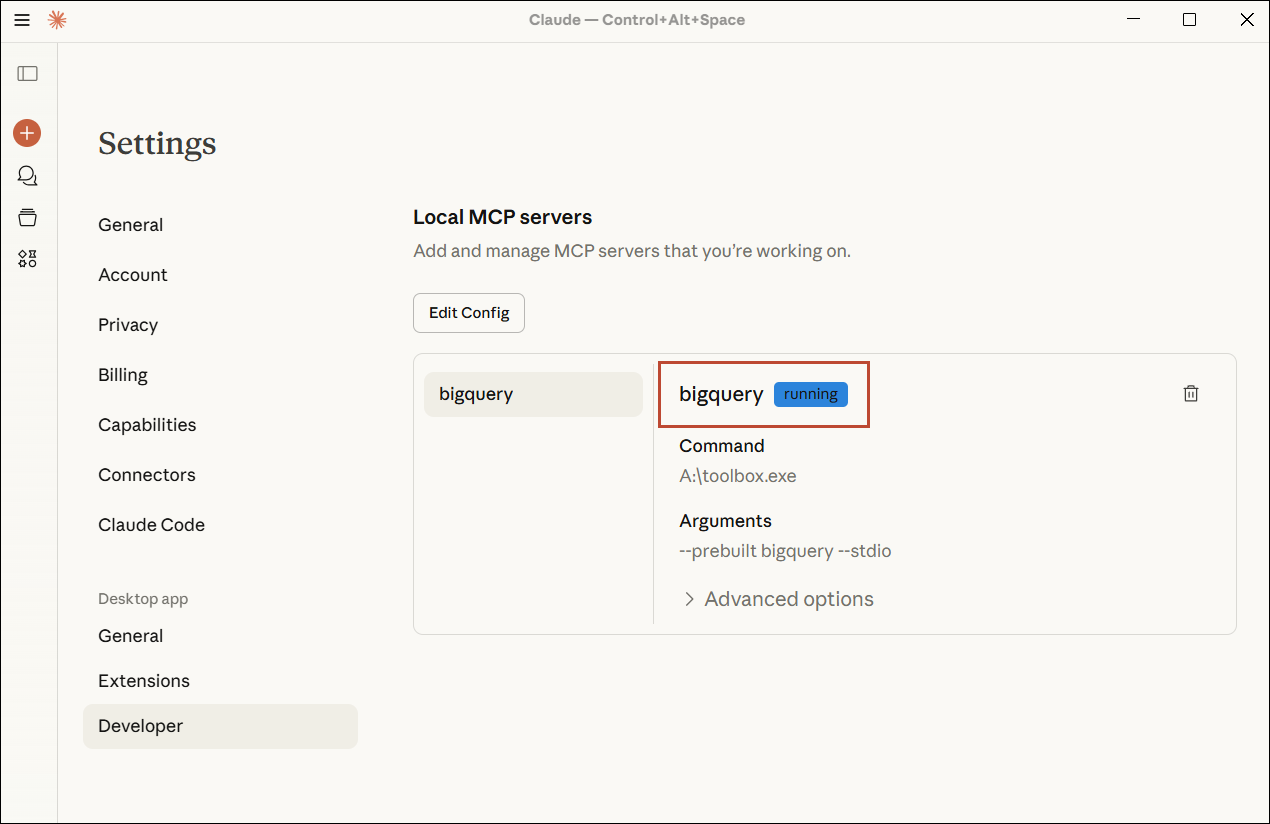This screenshot has height=824, width=1270.
Task: Expand Advanced options chevron
Action: click(689, 599)
